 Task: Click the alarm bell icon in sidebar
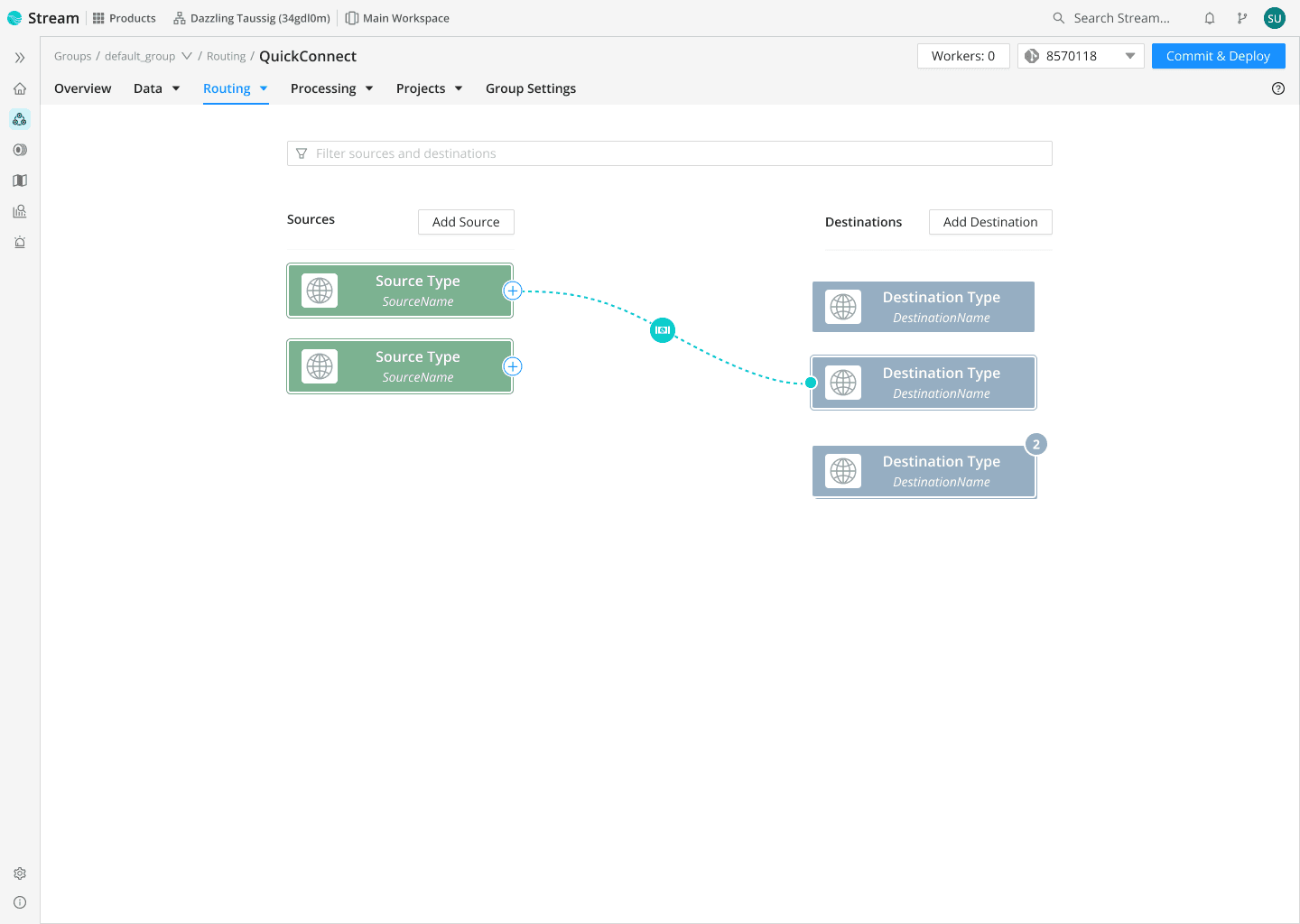point(20,242)
